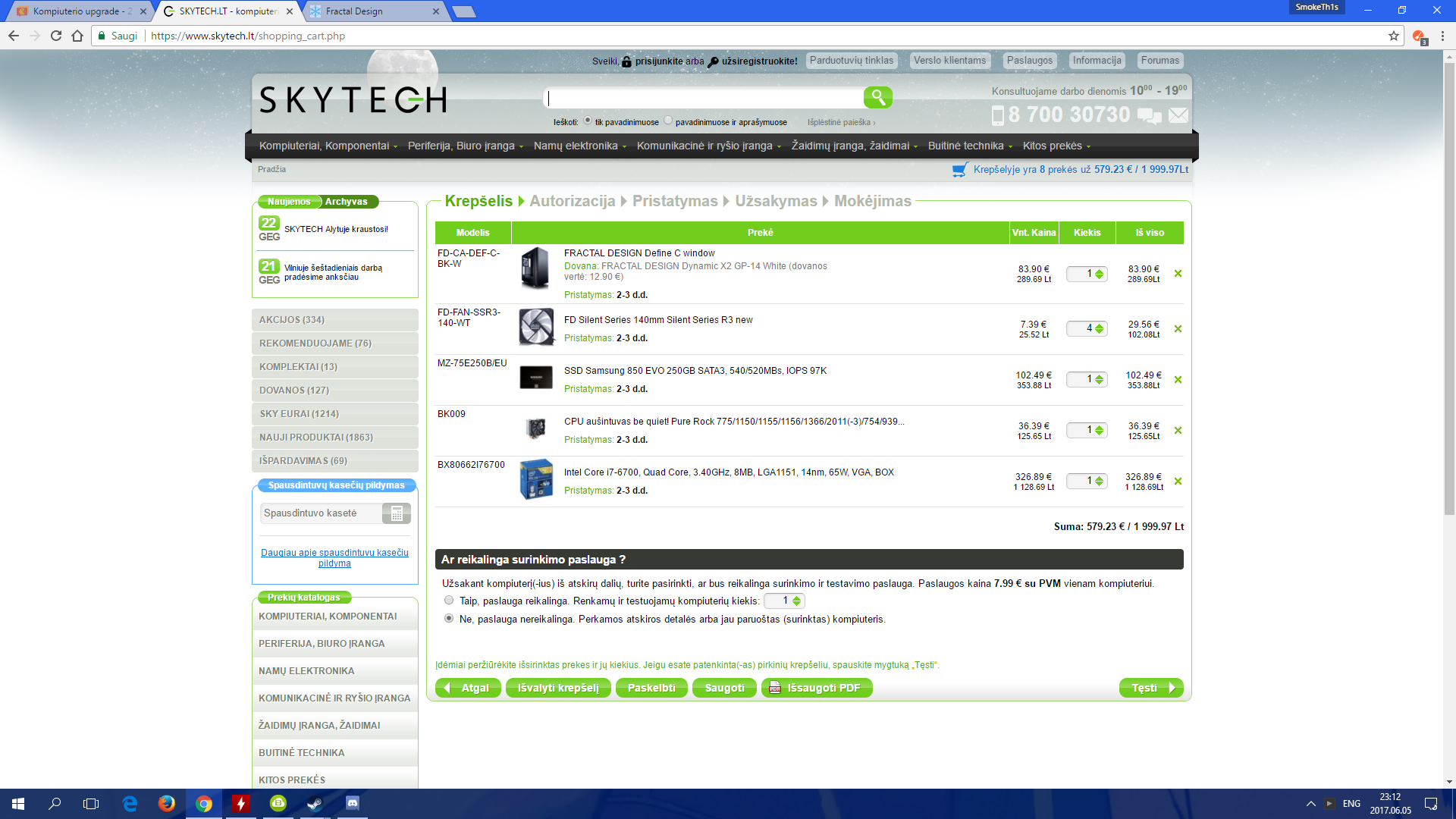1456x819 pixels.
Task: Remove Intel Core i7-6700 from cart
Action: 1178,482
